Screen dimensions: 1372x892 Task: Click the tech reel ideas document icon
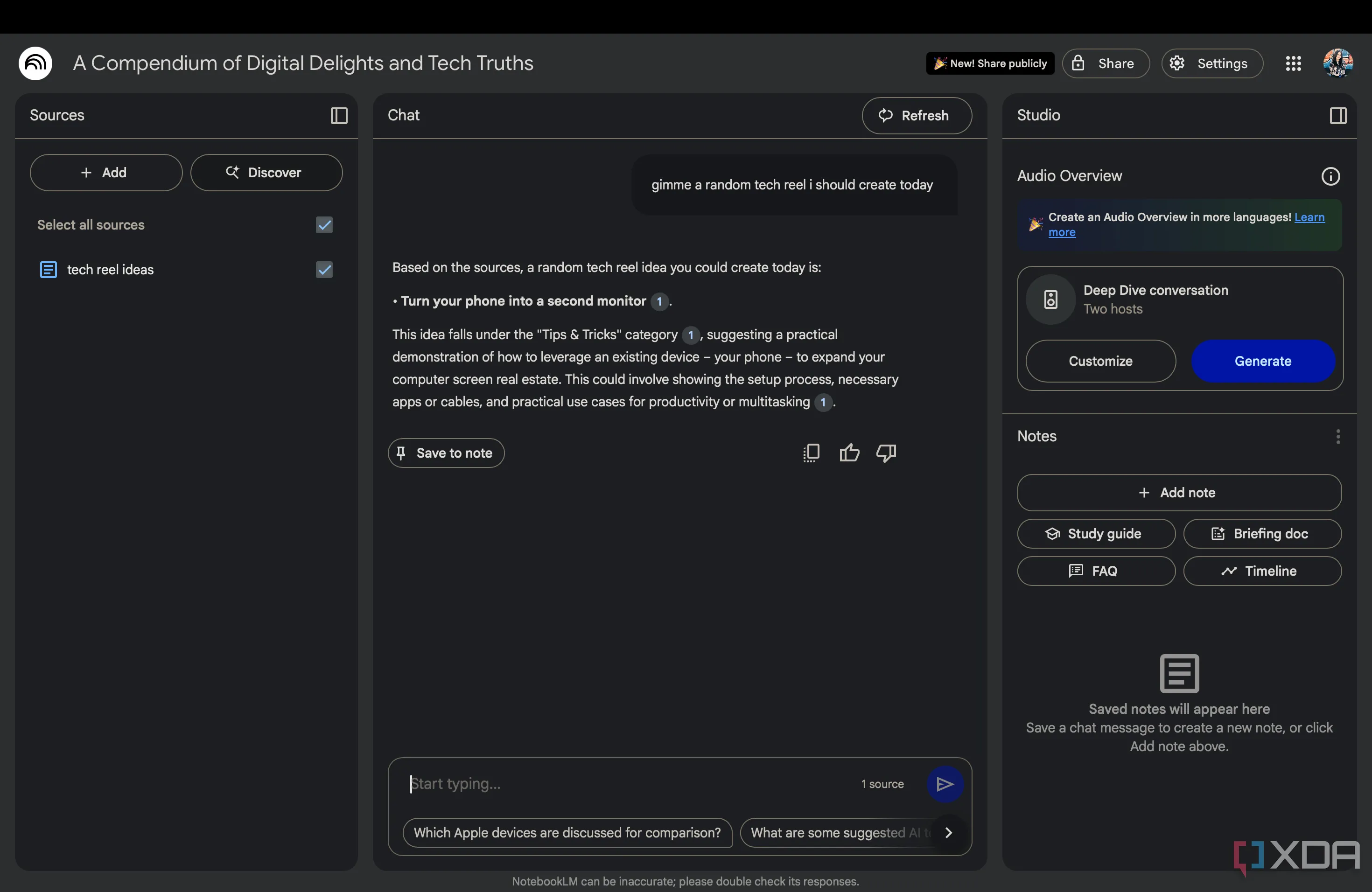[x=48, y=270]
